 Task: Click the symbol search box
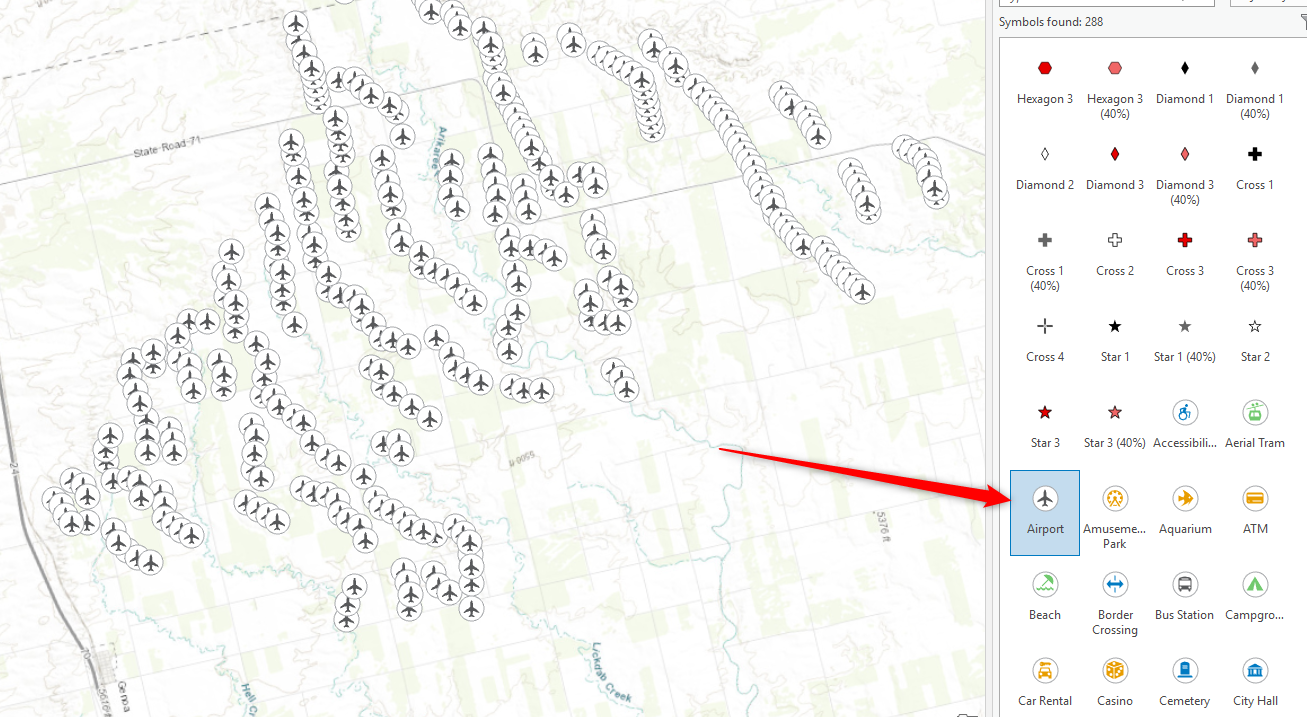pyautogui.click(x=1107, y=3)
